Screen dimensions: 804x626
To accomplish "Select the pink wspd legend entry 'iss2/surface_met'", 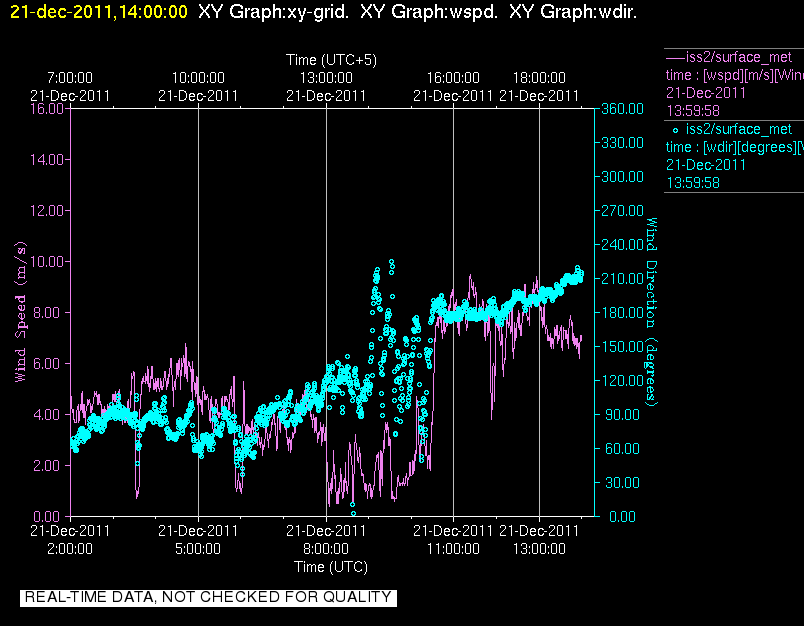I will (738, 57).
